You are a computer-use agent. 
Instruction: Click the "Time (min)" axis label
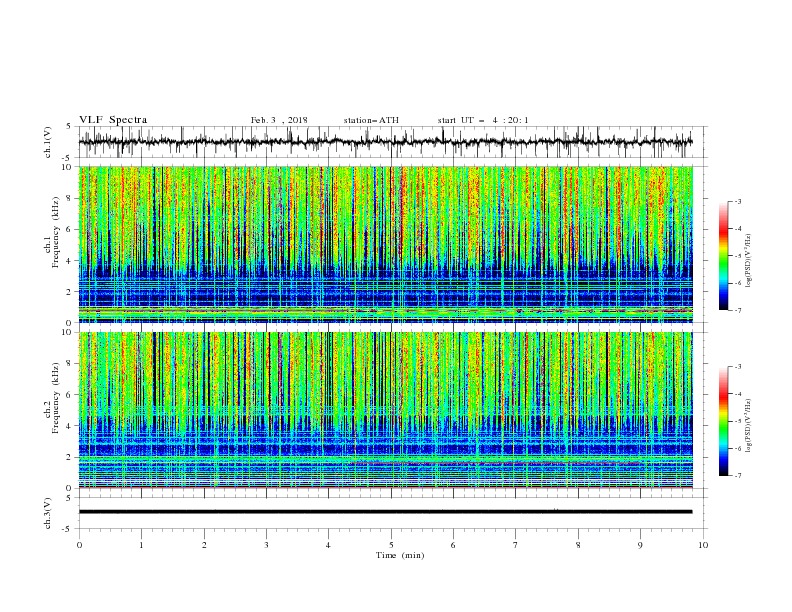coord(400,555)
